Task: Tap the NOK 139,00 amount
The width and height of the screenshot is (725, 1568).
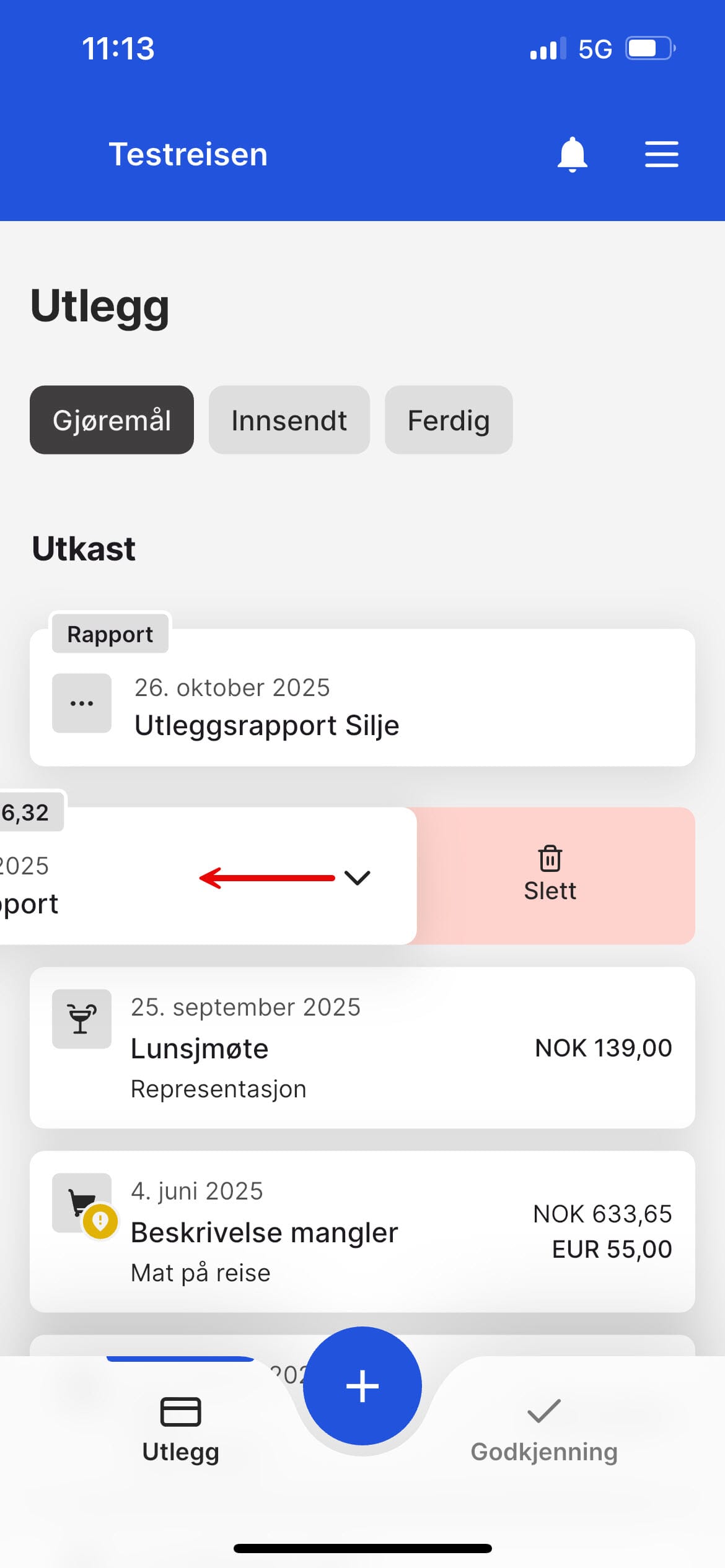Action: point(603,1048)
